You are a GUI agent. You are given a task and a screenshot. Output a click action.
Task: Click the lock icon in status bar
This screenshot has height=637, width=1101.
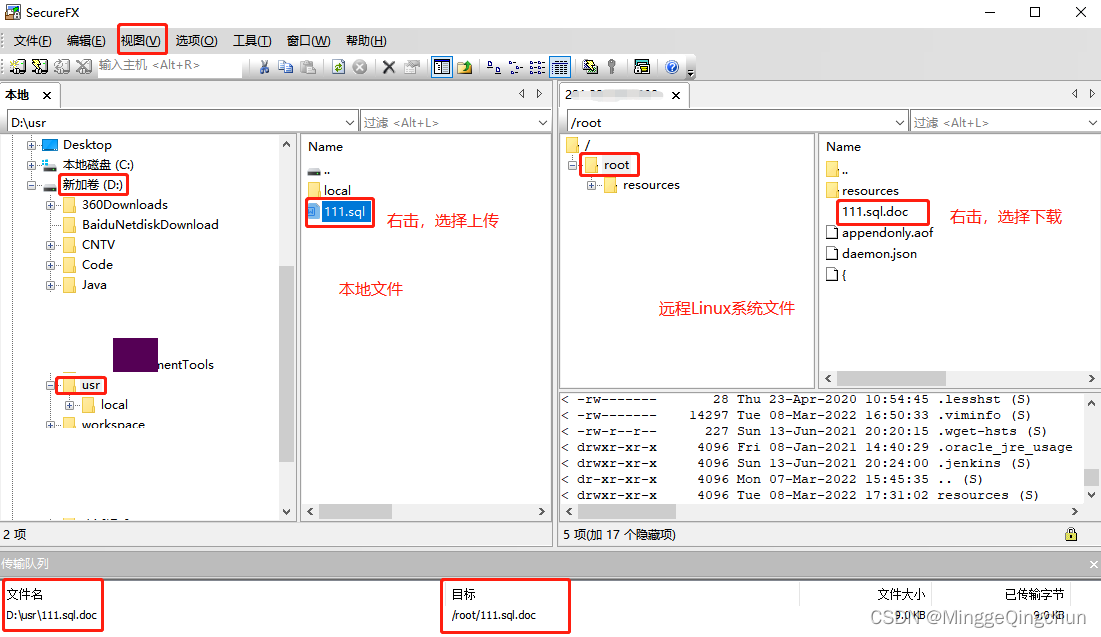coord(1071,534)
